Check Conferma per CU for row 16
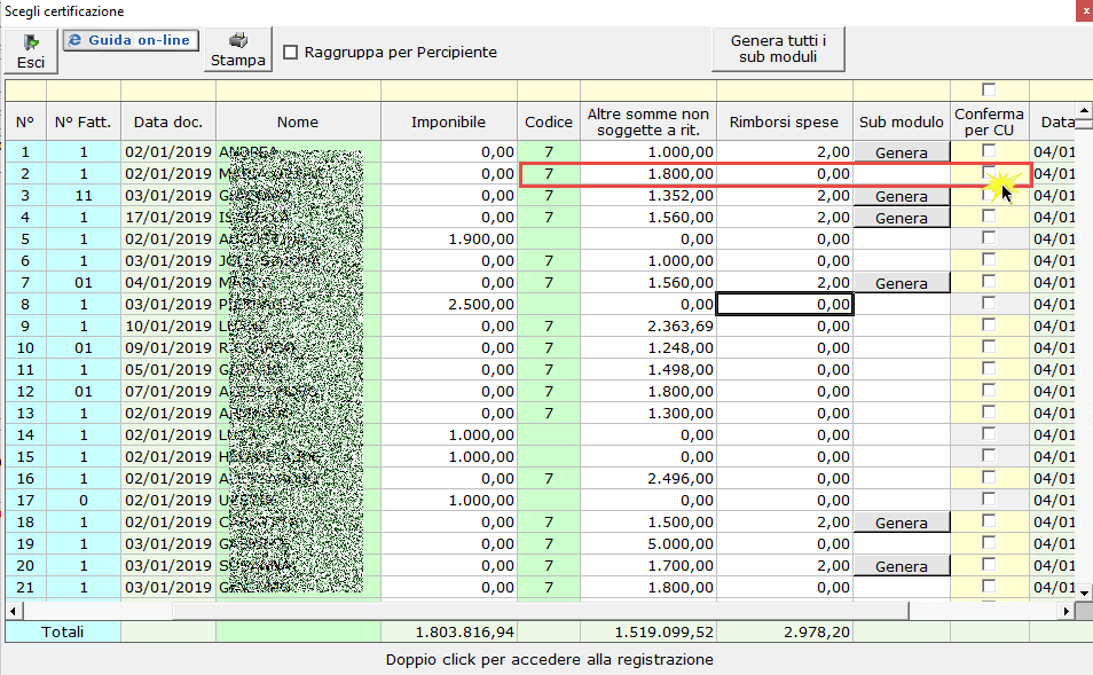 (988, 476)
